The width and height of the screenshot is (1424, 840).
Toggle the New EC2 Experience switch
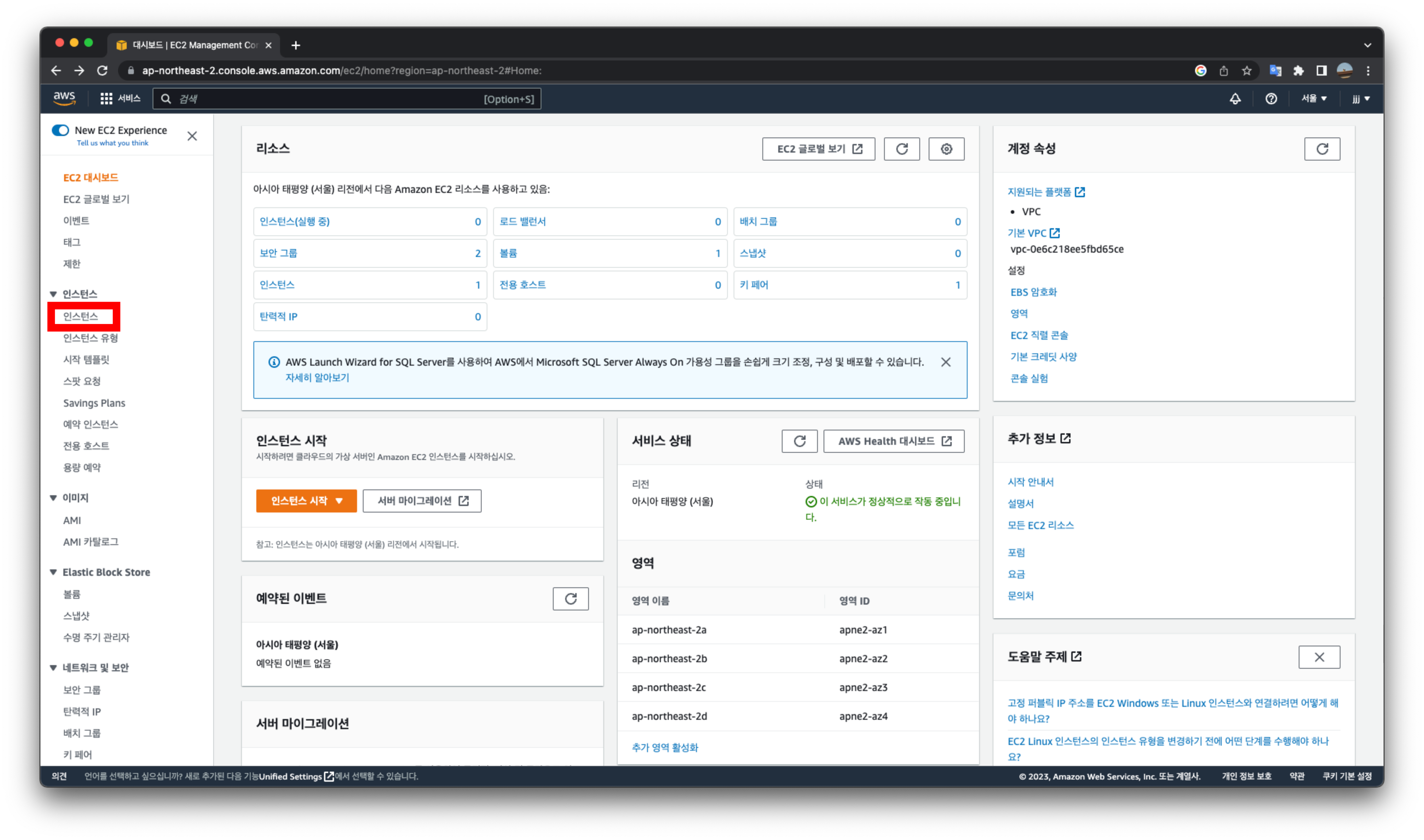tap(60, 130)
